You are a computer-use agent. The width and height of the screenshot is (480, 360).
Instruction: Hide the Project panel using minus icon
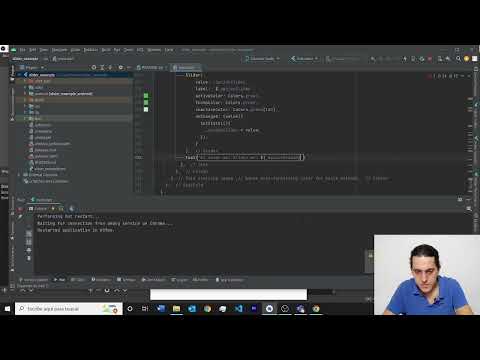click(x=129, y=68)
